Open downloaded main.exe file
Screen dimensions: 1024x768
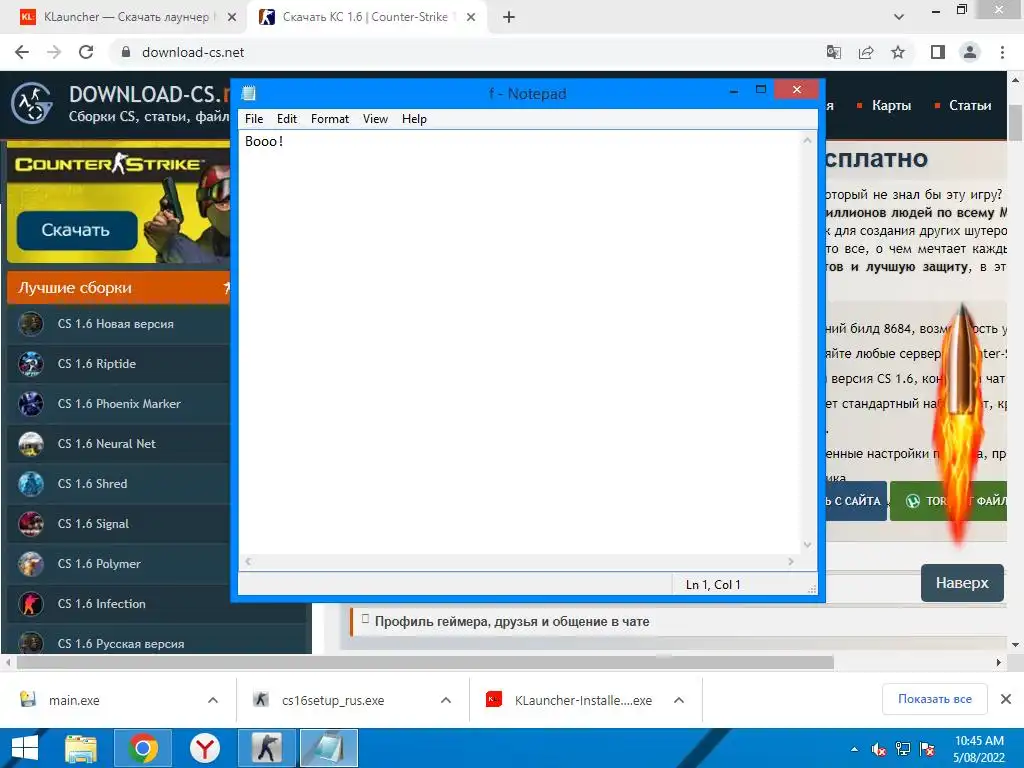[x=74, y=700]
